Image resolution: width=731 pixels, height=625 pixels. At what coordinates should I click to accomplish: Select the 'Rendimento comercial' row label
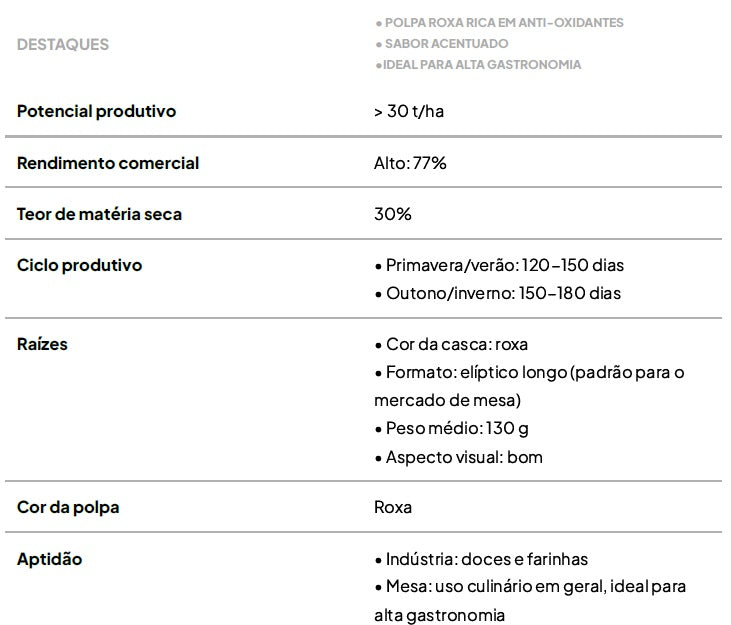tap(108, 163)
